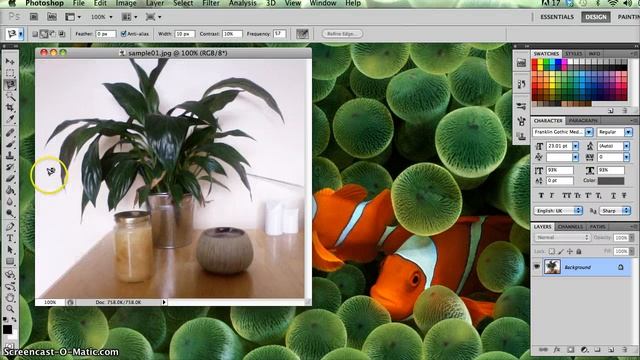640x360 pixels.
Task: Open the anti-aliasing dropdown showing Sharp
Action: (615, 211)
